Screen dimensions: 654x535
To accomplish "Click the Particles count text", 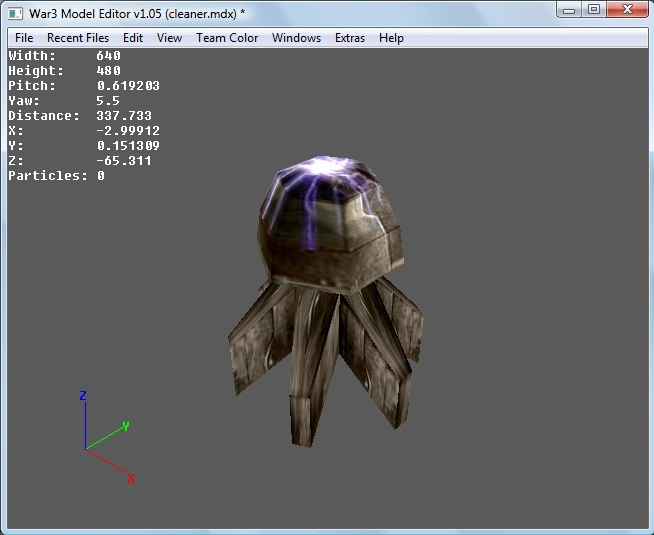I will [57, 176].
